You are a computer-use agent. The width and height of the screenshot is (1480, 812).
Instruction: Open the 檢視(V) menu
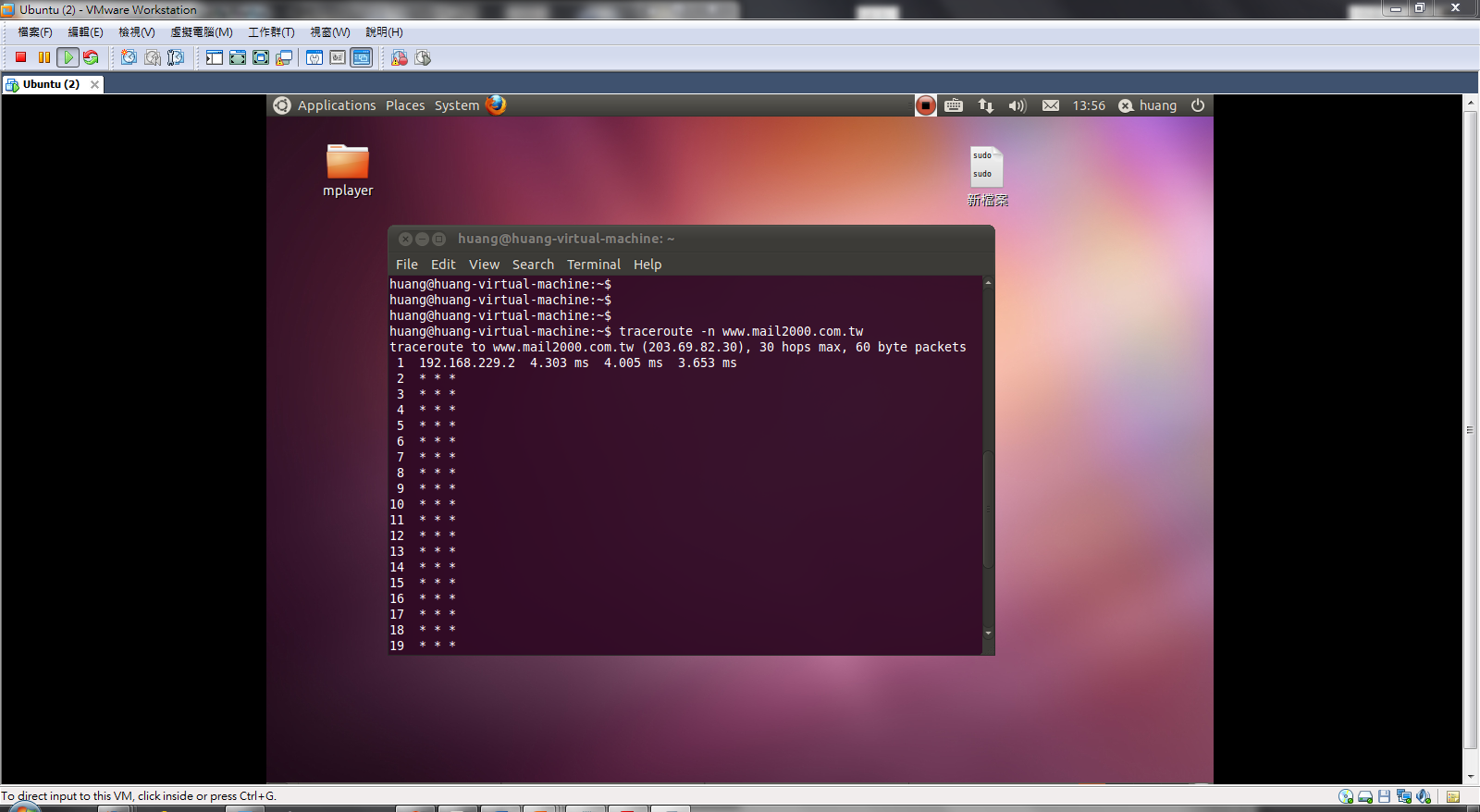point(137,31)
